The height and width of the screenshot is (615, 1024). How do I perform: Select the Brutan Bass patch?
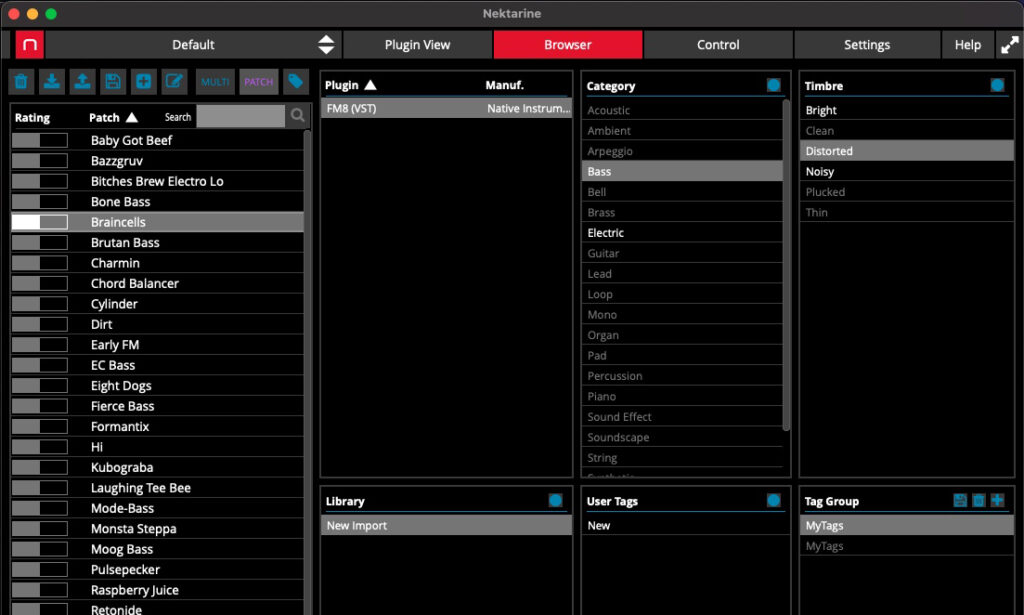157,242
